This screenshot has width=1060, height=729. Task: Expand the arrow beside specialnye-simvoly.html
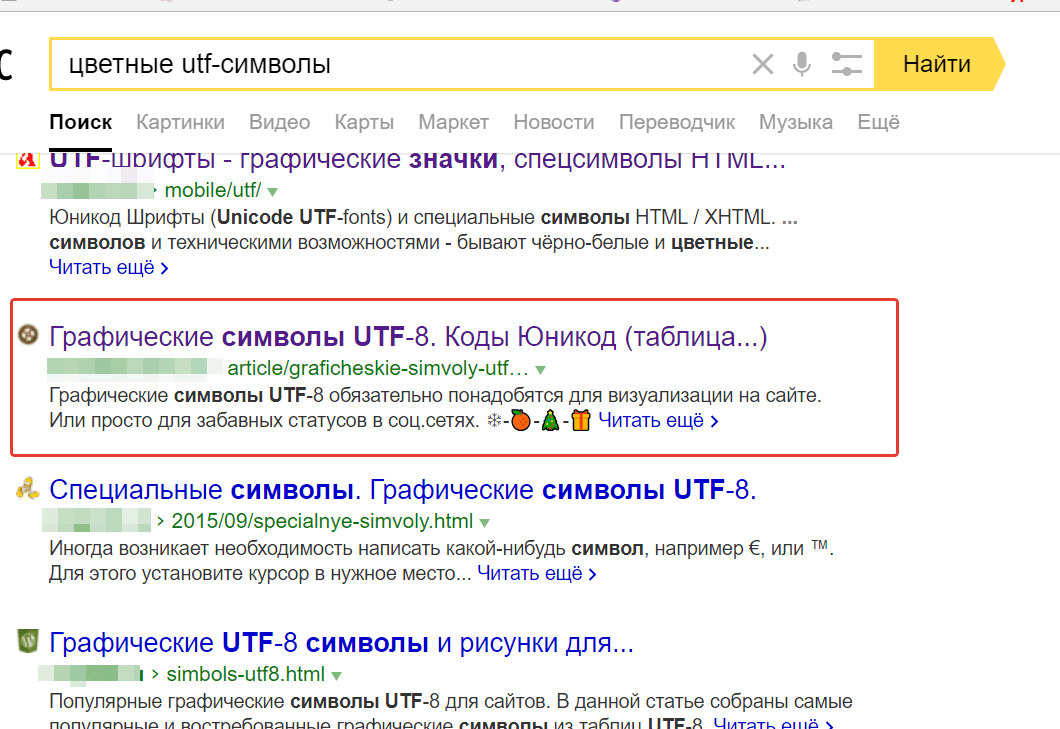485,523
